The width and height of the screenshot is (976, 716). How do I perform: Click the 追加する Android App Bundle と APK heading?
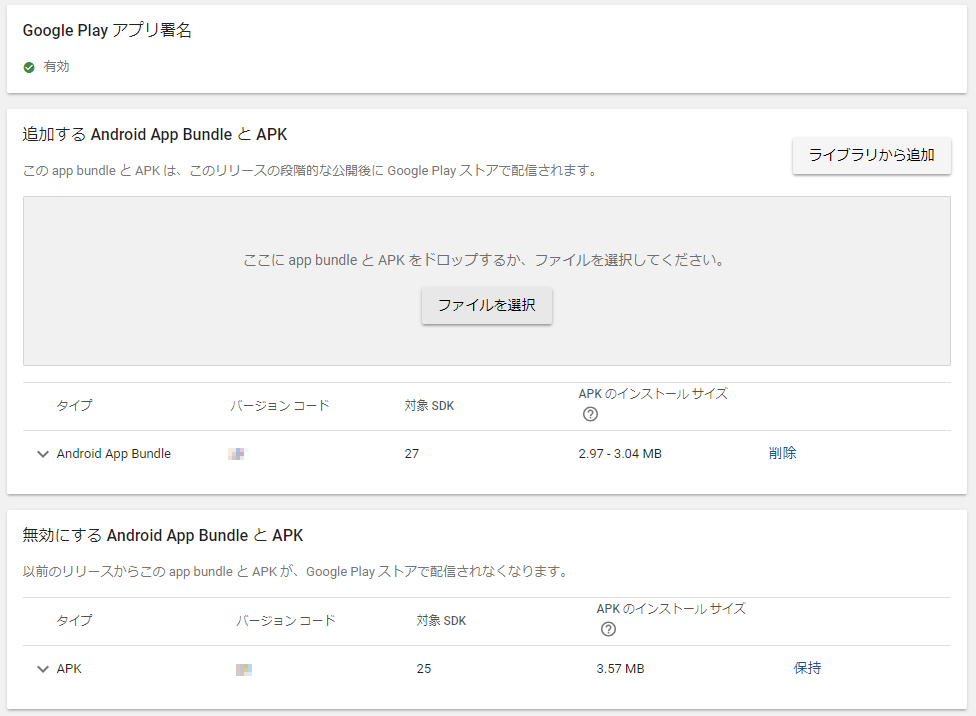point(155,134)
